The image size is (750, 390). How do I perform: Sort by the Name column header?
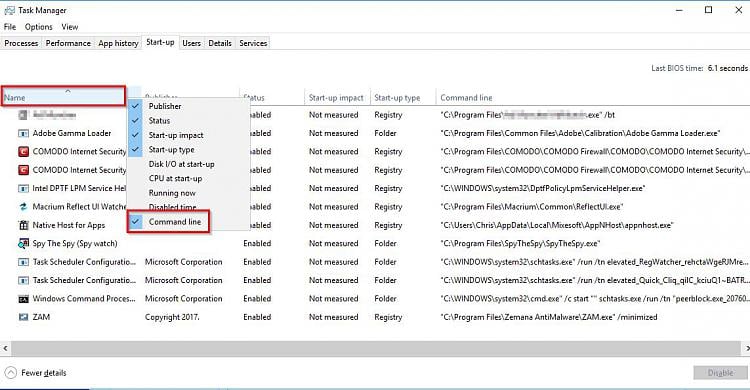64,96
